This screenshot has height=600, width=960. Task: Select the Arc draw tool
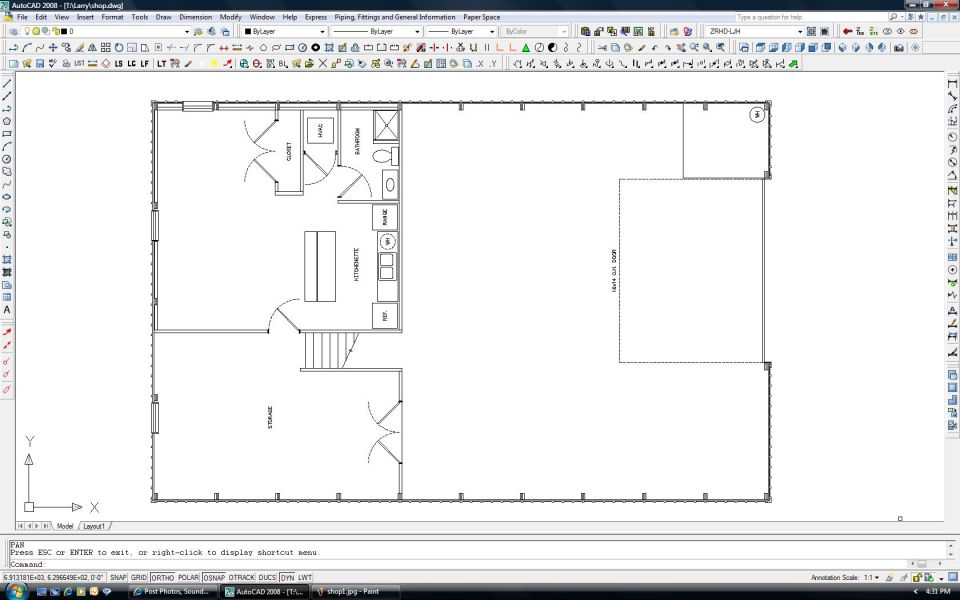click(x=7, y=146)
